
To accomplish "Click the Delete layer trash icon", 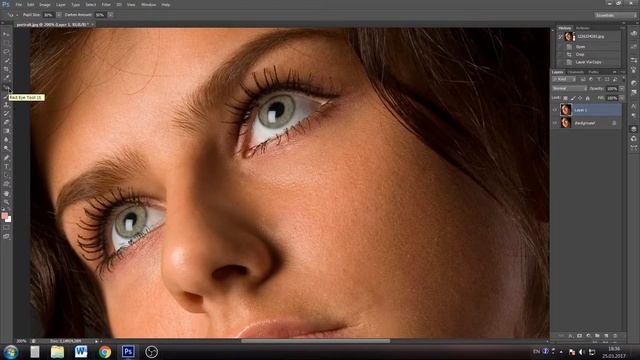I will pyautogui.click(x=615, y=336).
